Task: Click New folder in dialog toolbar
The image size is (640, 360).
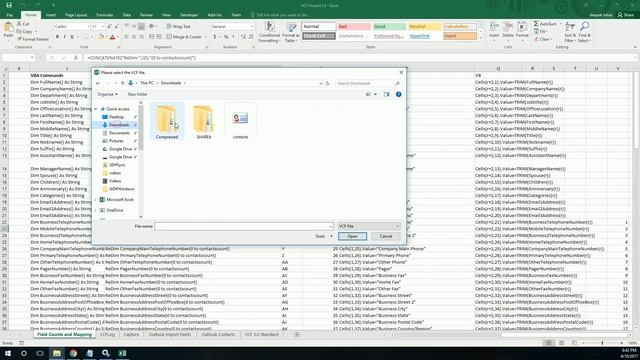Action: pos(138,94)
